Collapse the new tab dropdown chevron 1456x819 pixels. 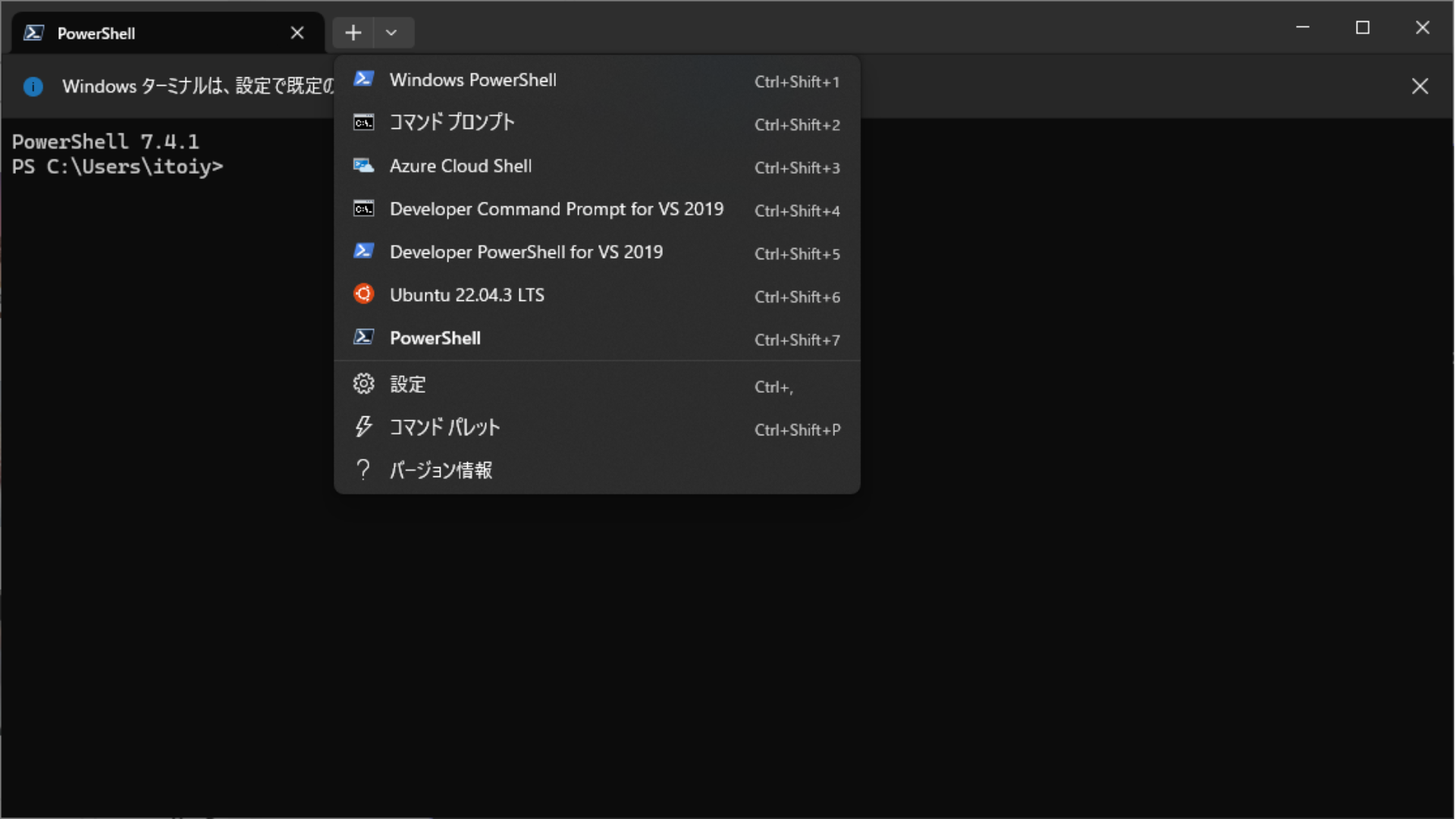coord(392,33)
